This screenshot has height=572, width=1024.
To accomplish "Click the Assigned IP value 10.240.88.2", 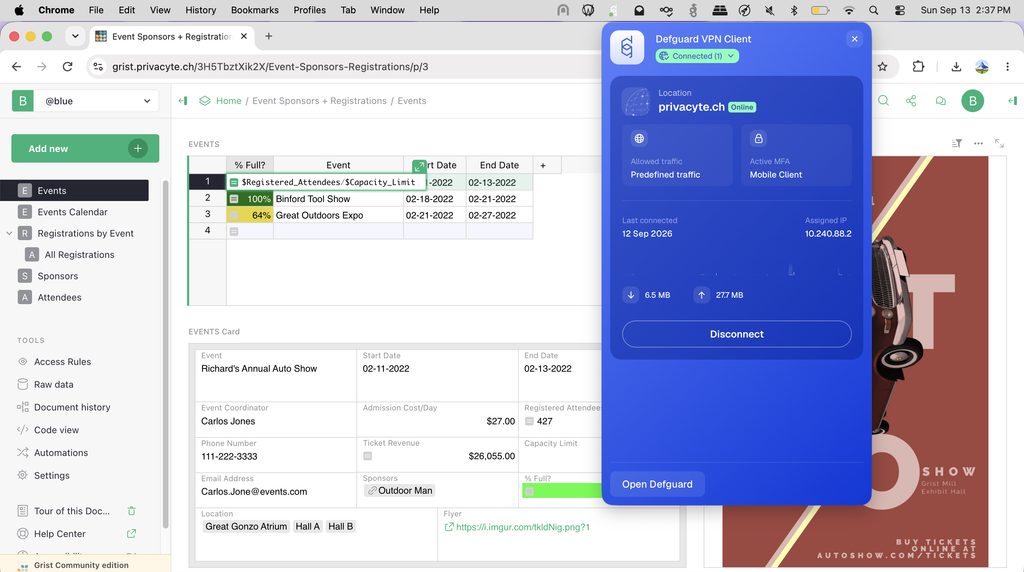I will (827, 234).
